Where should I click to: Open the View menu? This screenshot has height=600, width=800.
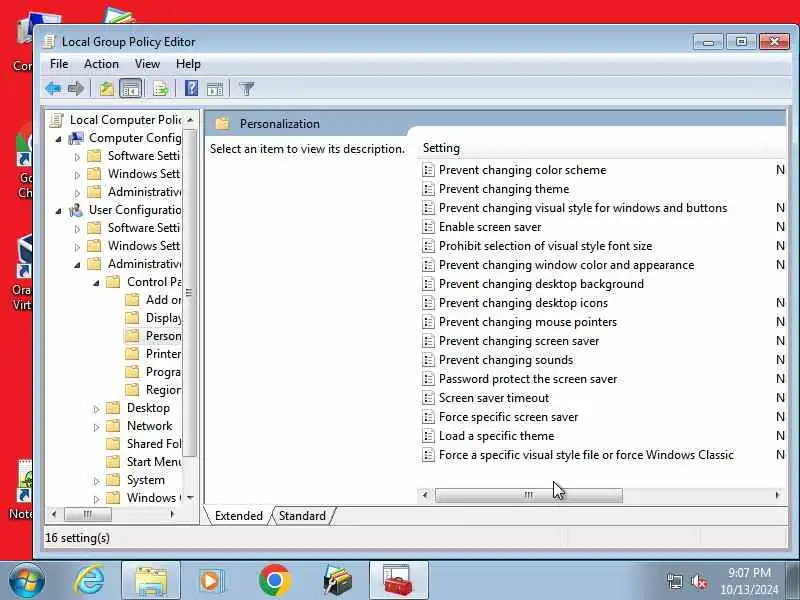[x=147, y=64]
